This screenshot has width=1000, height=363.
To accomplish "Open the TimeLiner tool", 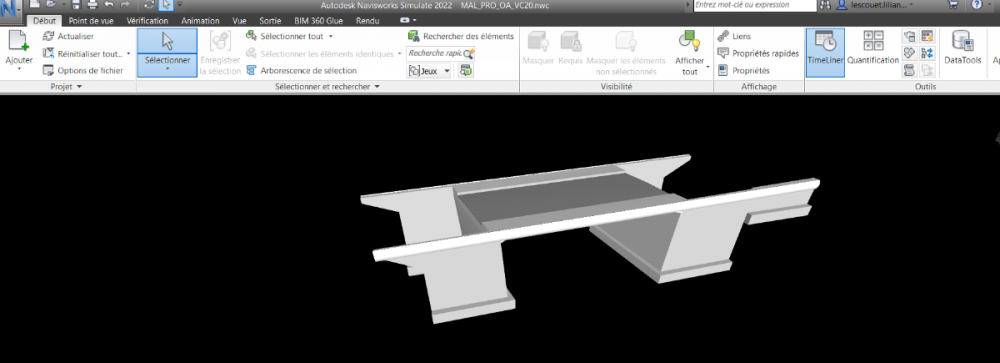I will [x=825, y=52].
